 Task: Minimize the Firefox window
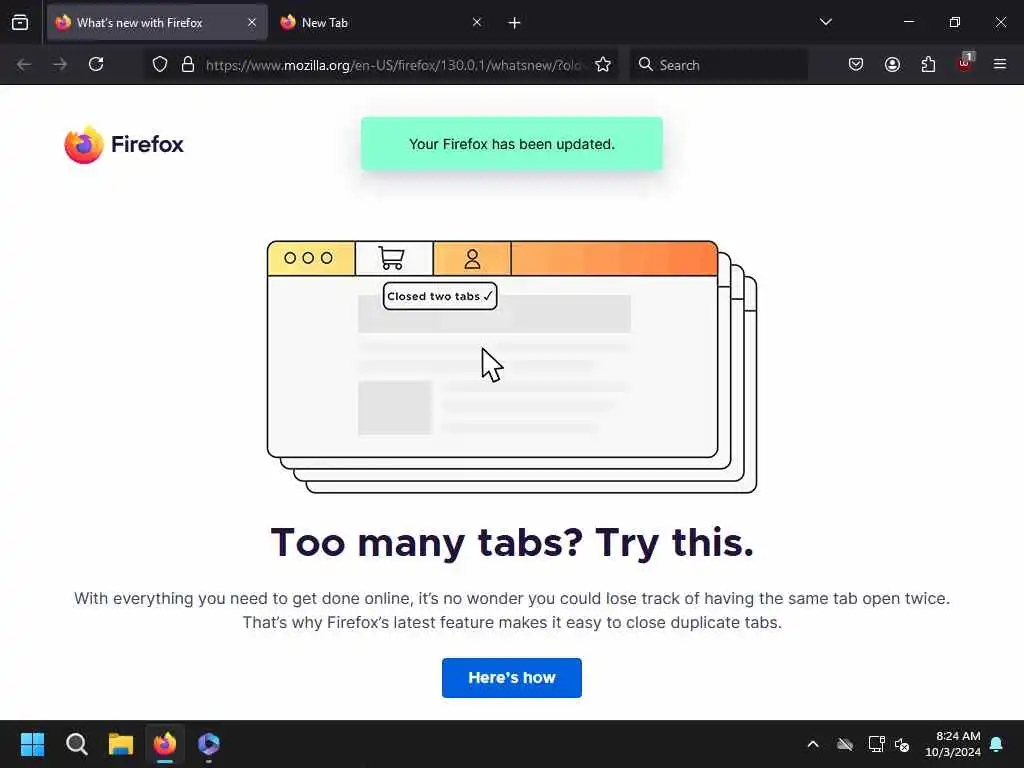(x=908, y=22)
